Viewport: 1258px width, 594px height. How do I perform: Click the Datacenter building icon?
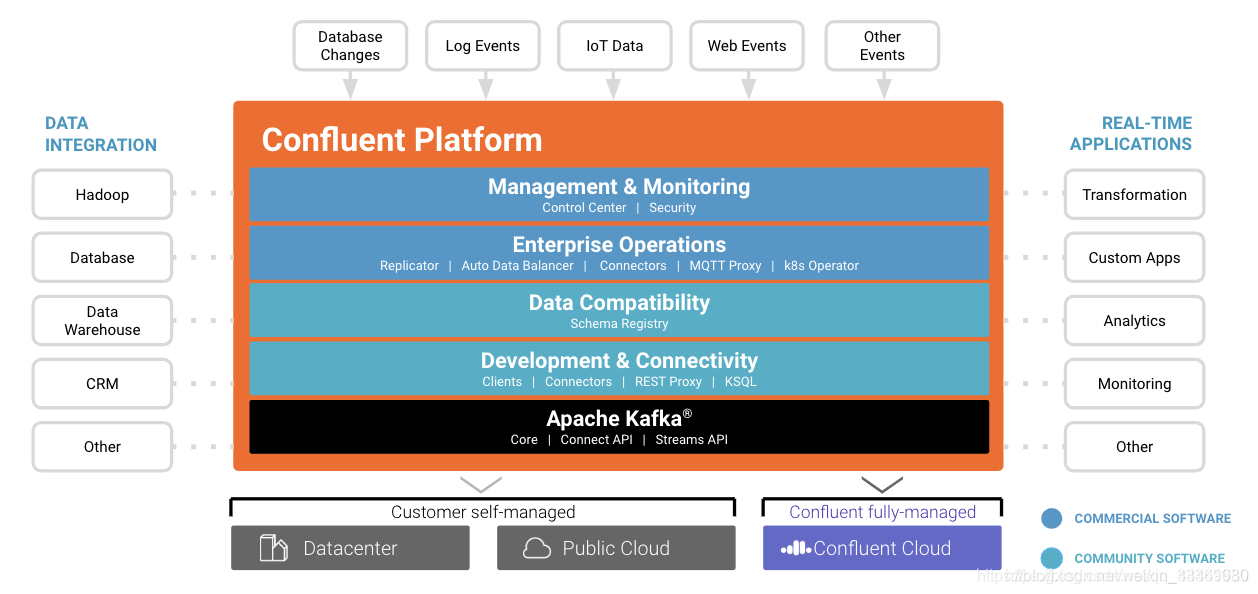click(x=273, y=548)
